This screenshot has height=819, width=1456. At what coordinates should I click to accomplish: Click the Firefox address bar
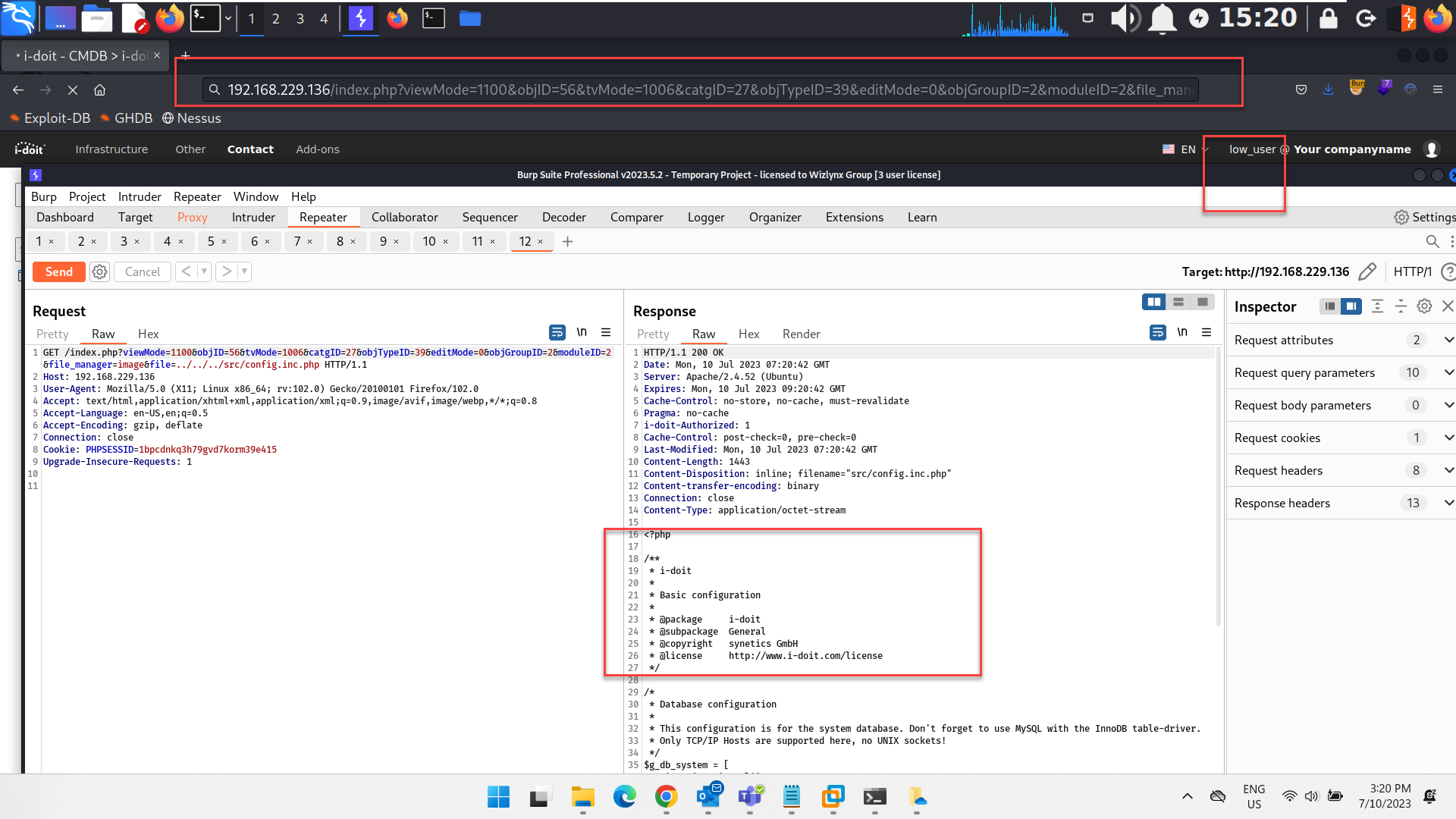point(700,89)
